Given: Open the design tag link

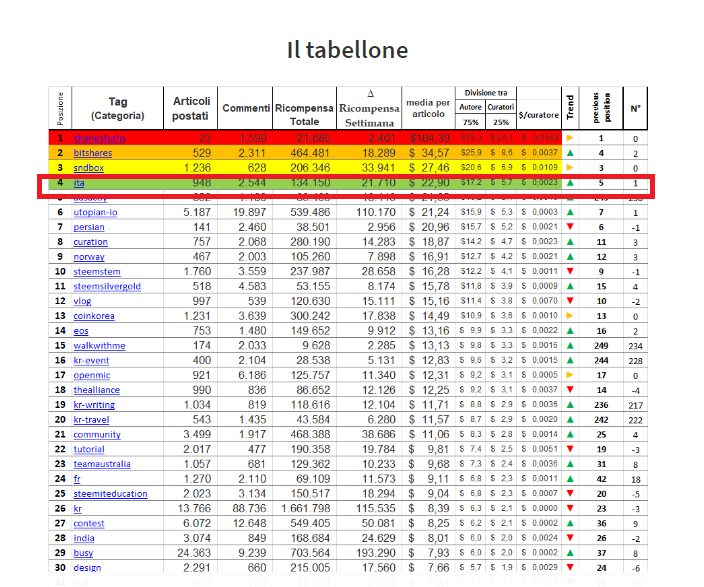Looking at the screenshot, I should tap(88, 568).
